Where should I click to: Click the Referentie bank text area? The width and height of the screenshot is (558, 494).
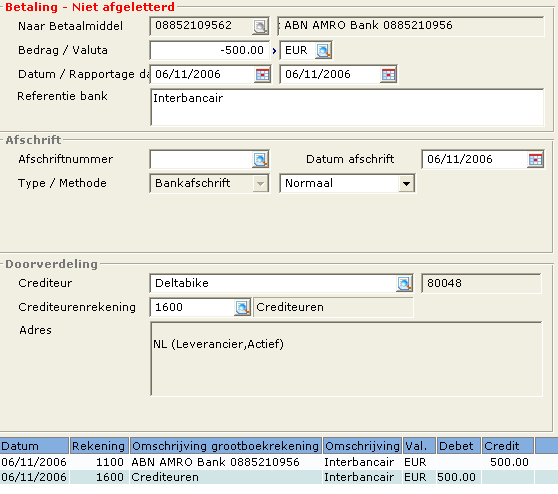tap(347, 107)
